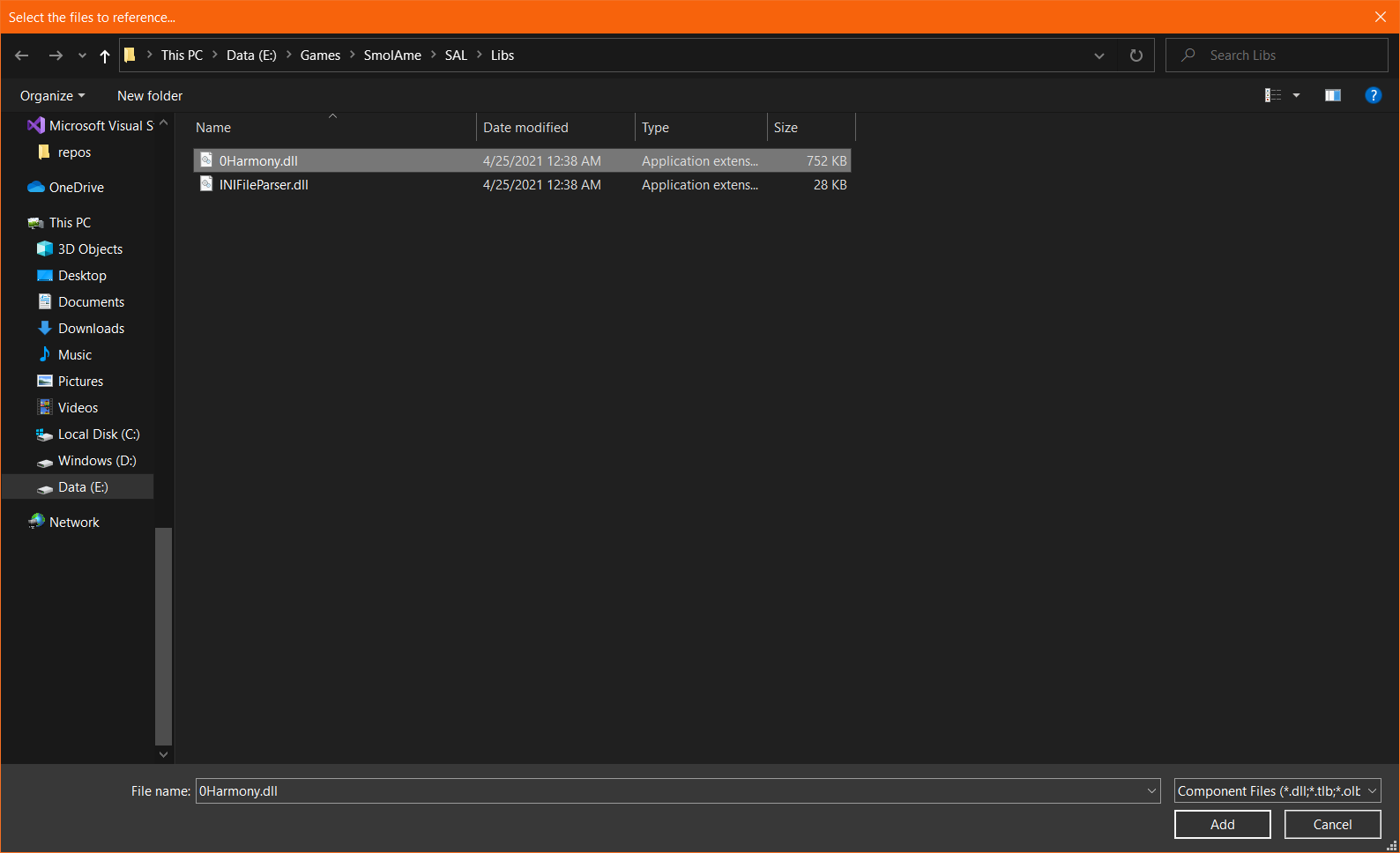1400x853 pixels.
Task: Expand the chevron after SmolAme breadcrumb
Action: [x=434, y=55]
